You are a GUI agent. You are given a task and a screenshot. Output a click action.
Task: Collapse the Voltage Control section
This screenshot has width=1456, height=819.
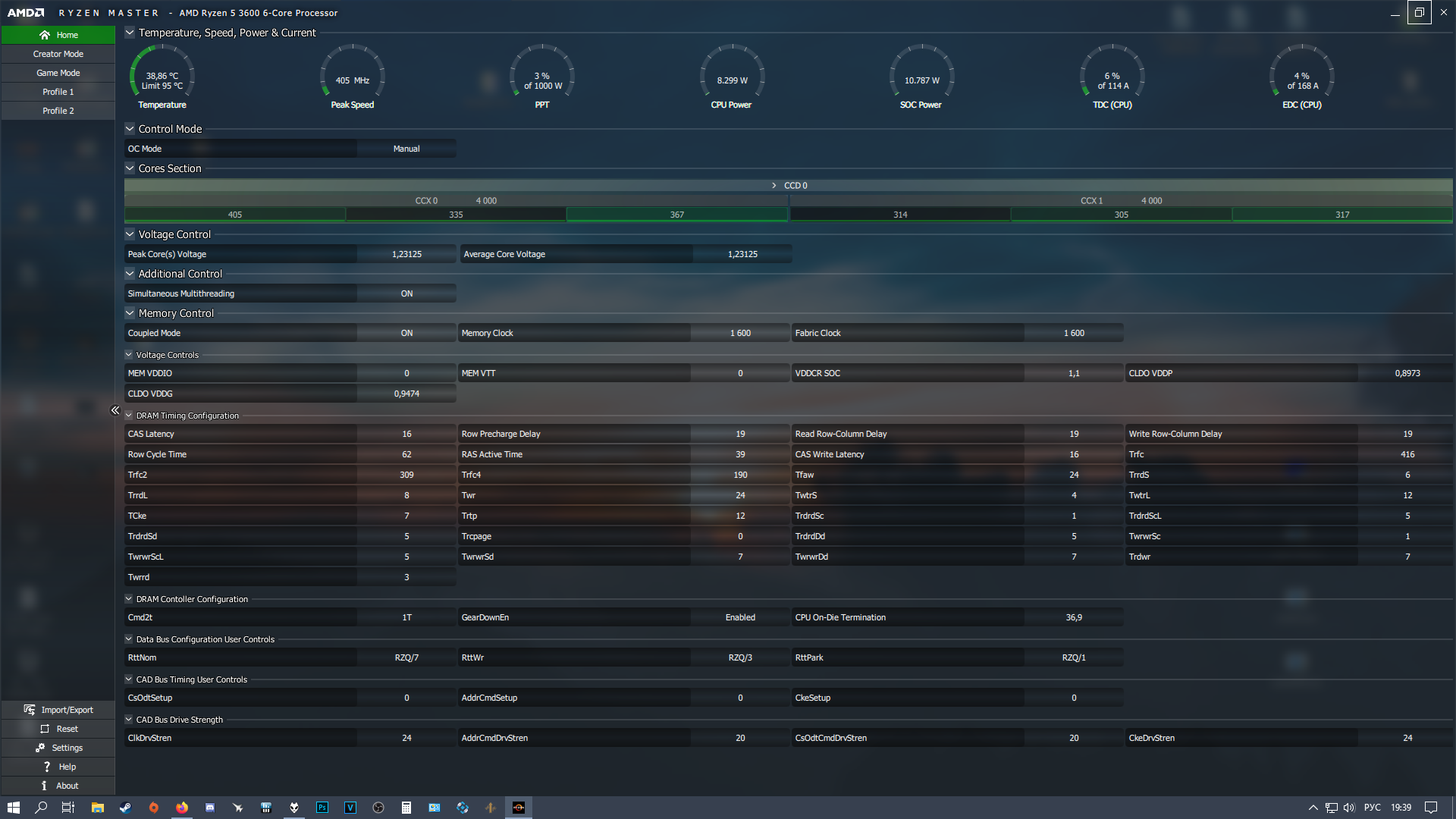click(130, 234)
